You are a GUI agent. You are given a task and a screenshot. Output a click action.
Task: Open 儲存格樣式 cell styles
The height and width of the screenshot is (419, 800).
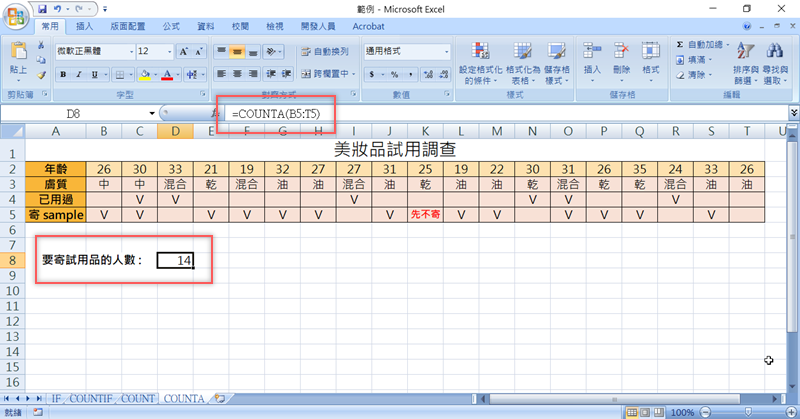tap(557, 63)
